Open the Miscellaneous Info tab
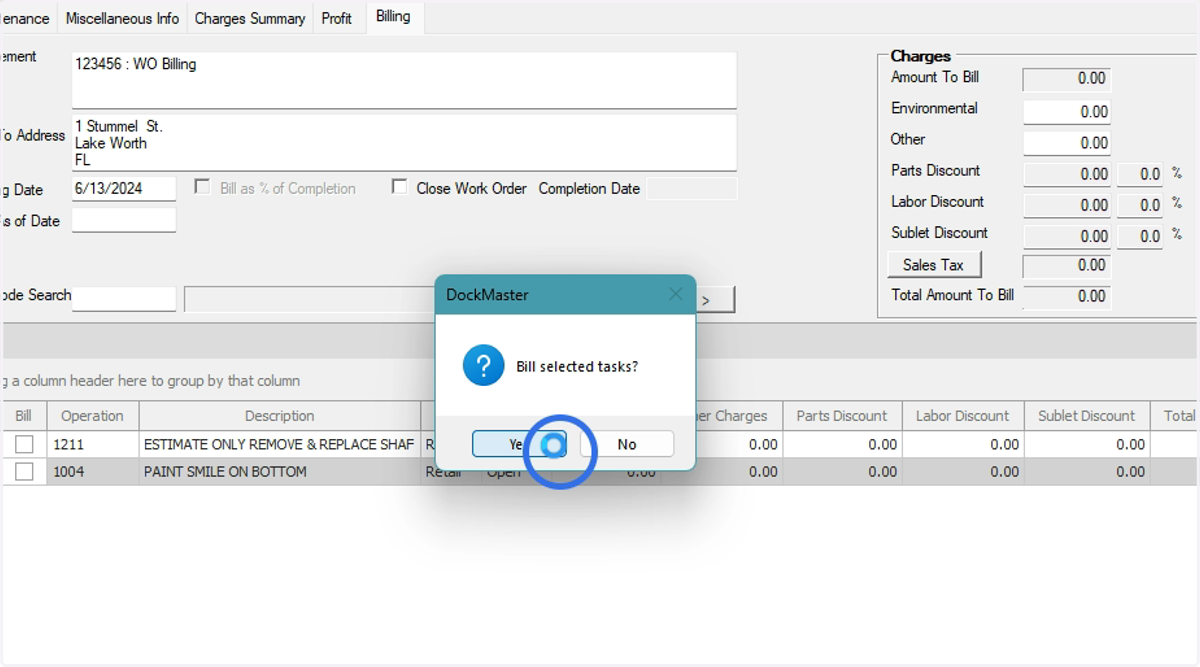 click(122, 18)
